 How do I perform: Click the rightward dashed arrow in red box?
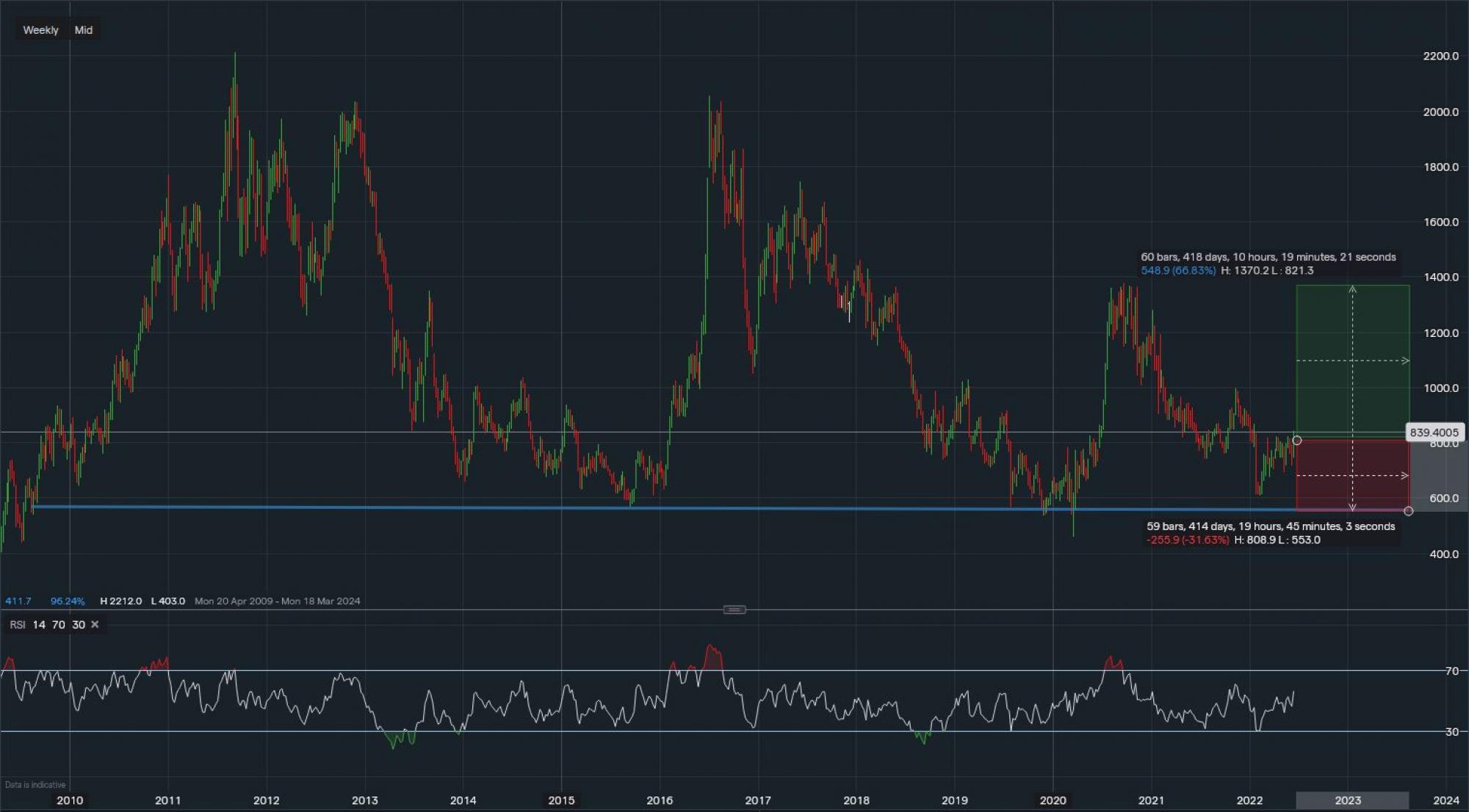click(x=1404, y=476)
